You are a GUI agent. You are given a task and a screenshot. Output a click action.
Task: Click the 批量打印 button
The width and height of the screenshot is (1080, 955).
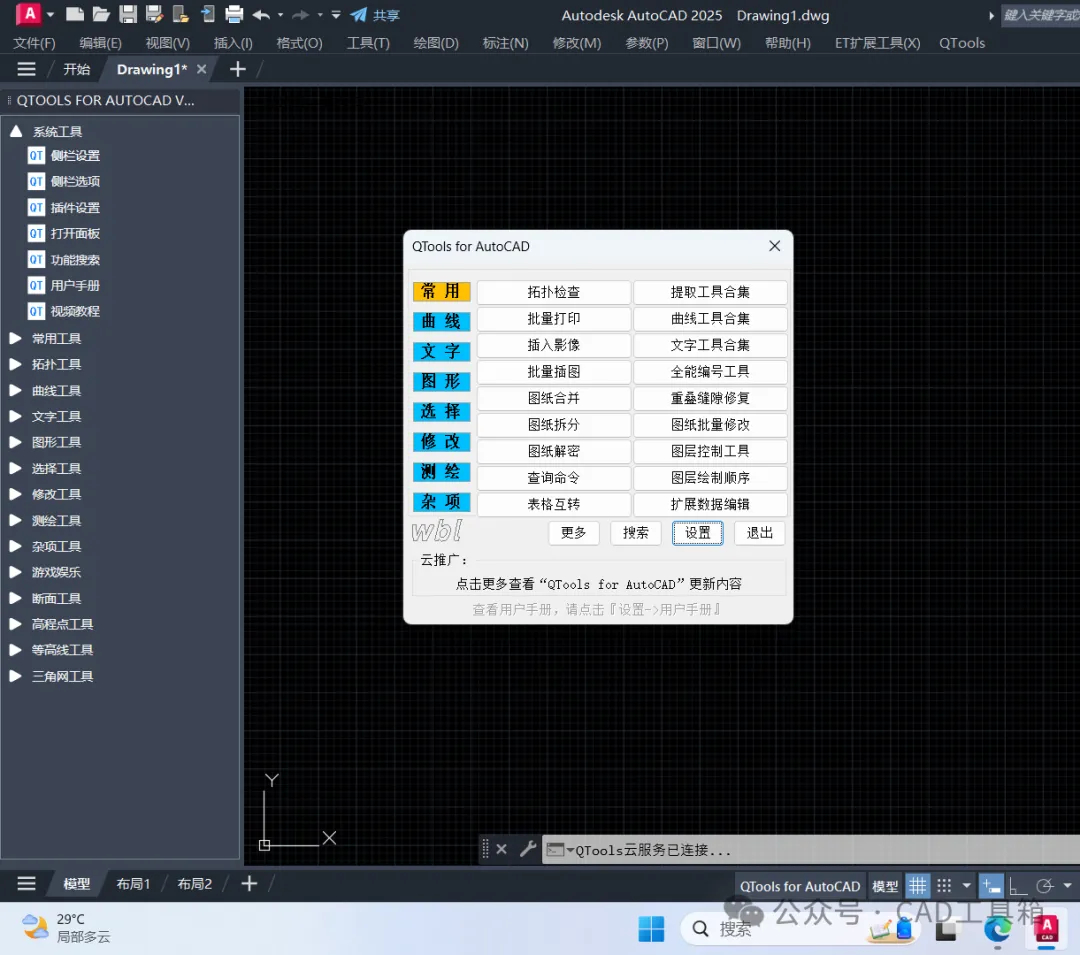point(553,319)
